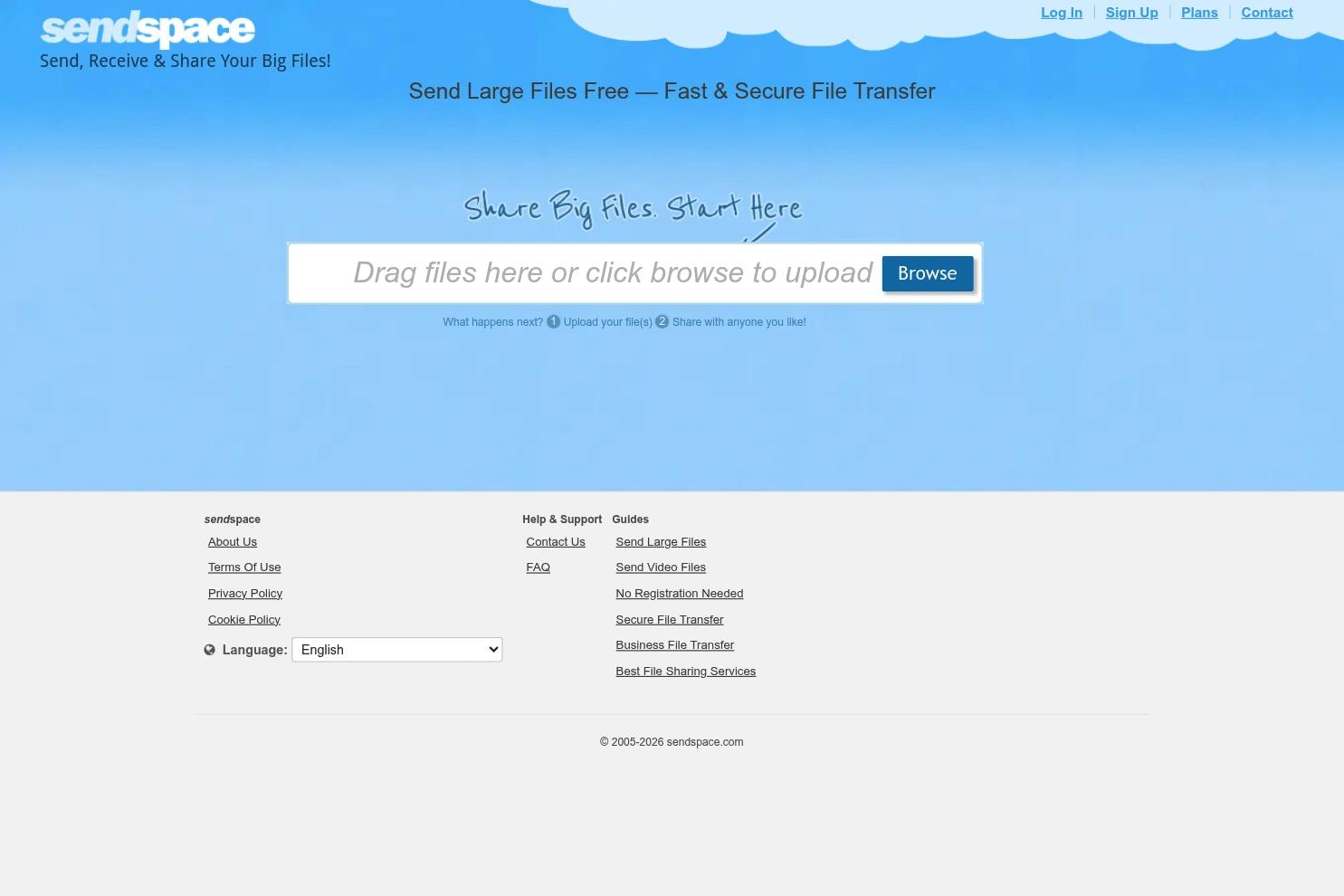Click Contact Us under Help & Support
This screenshot has height=896, width=1344.
[556, 542]
